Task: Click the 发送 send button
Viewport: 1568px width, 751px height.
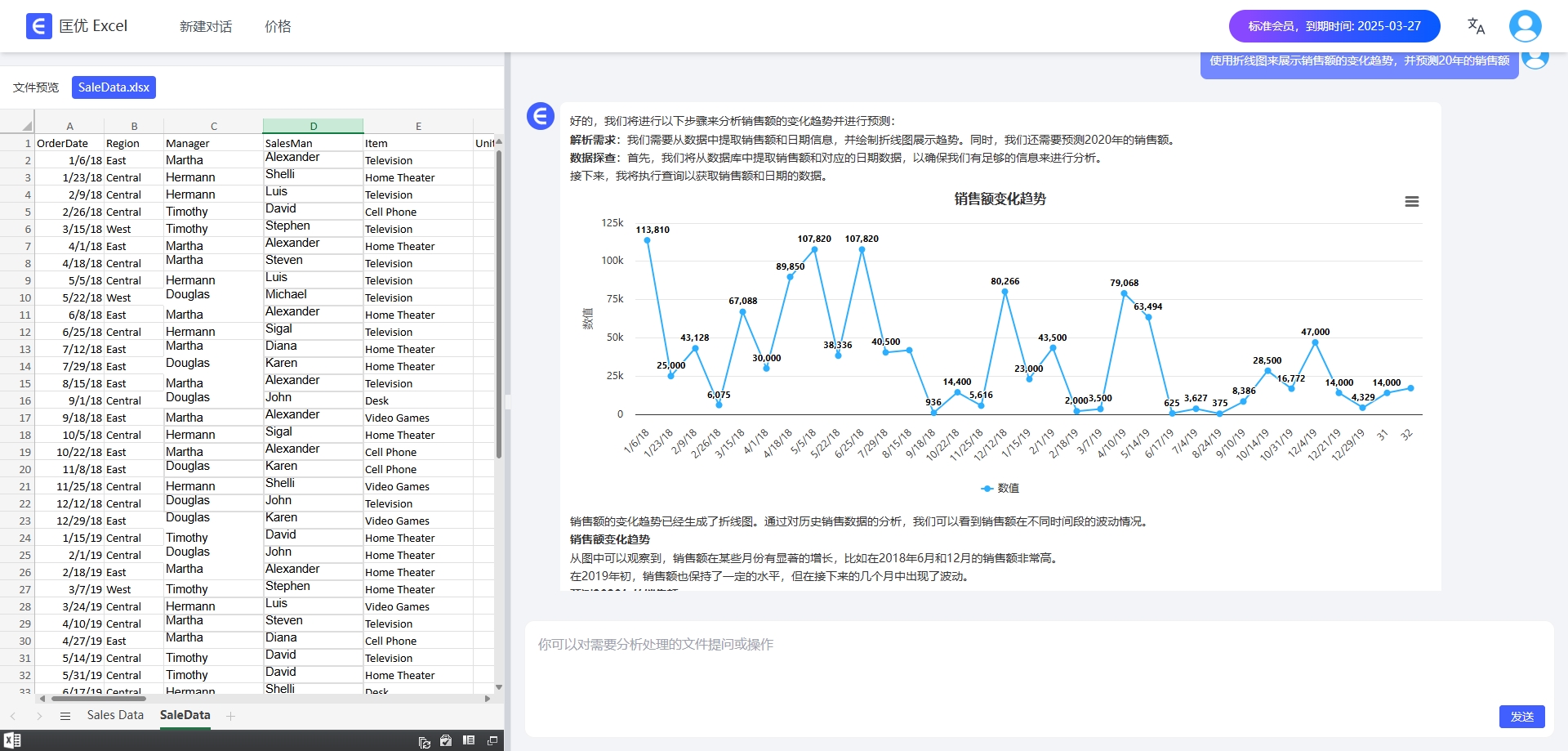Action: click(1521, 717)
